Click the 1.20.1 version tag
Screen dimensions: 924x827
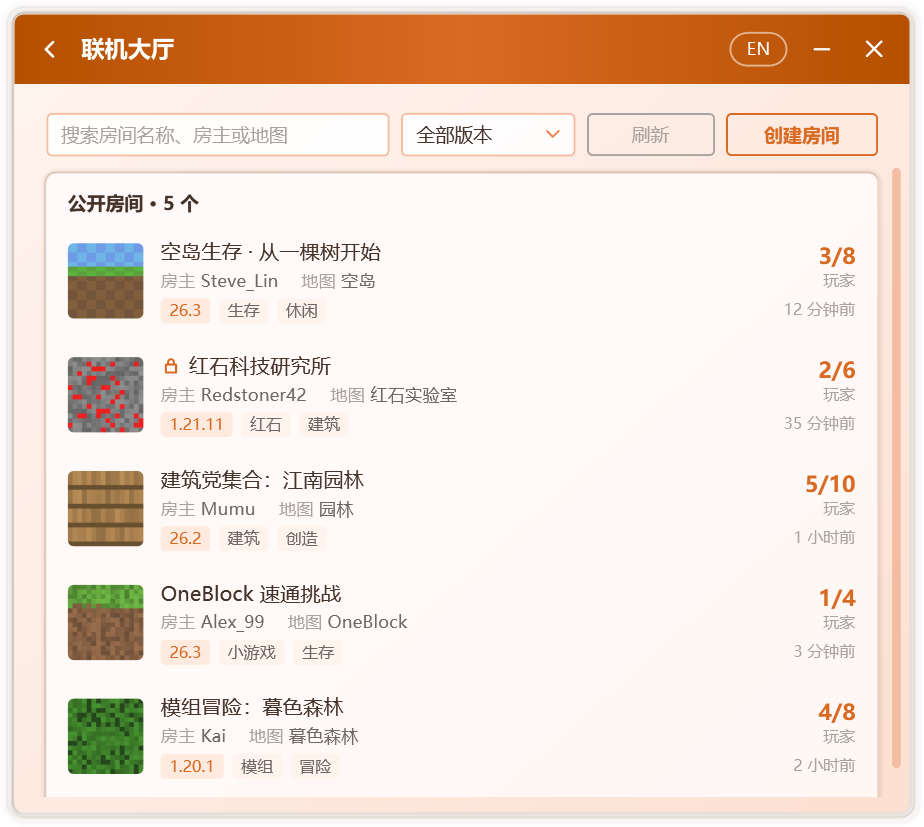click(192, 766)
